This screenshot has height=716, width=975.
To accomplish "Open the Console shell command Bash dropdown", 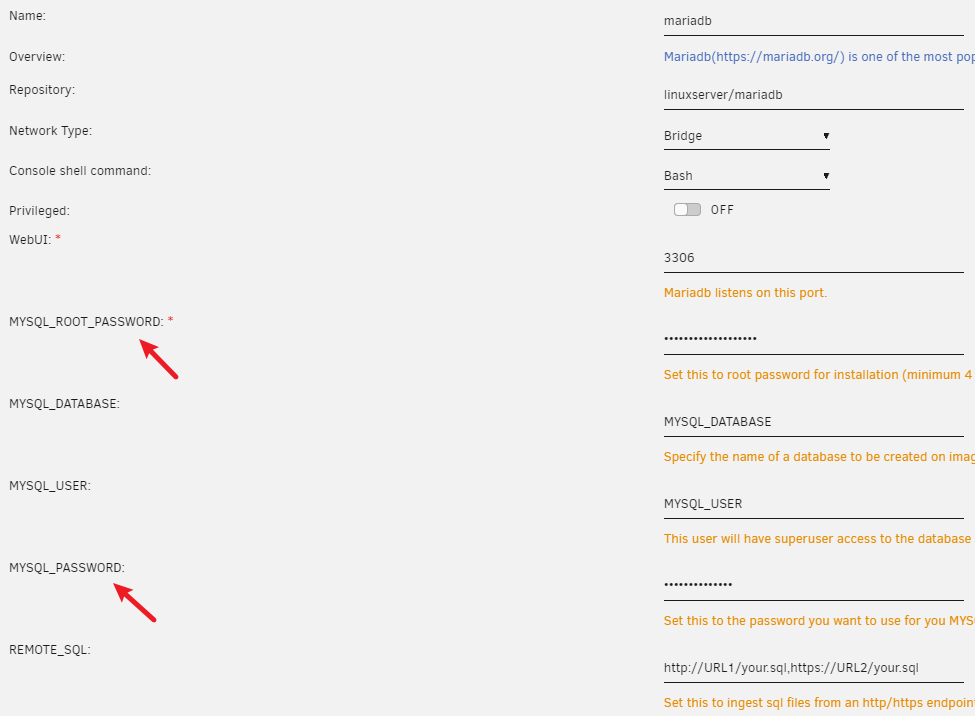I will pos(746,175).
